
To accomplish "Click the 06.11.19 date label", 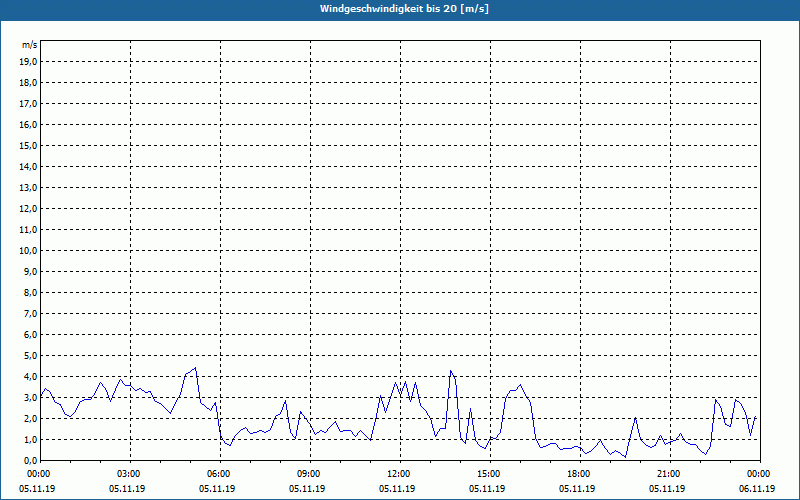I will pyautogui.click(x=757, y=489).
